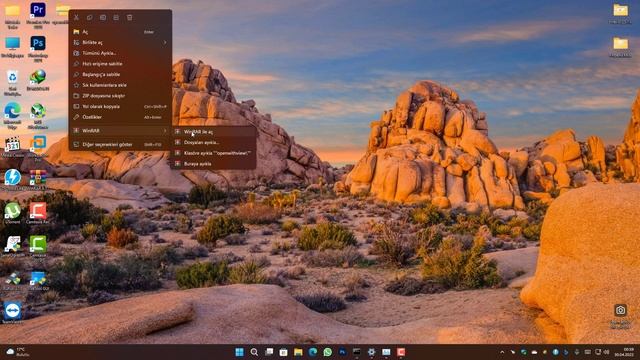Click the Share icon in context menu
Screen dimensions: 640x360
[116, 18]
